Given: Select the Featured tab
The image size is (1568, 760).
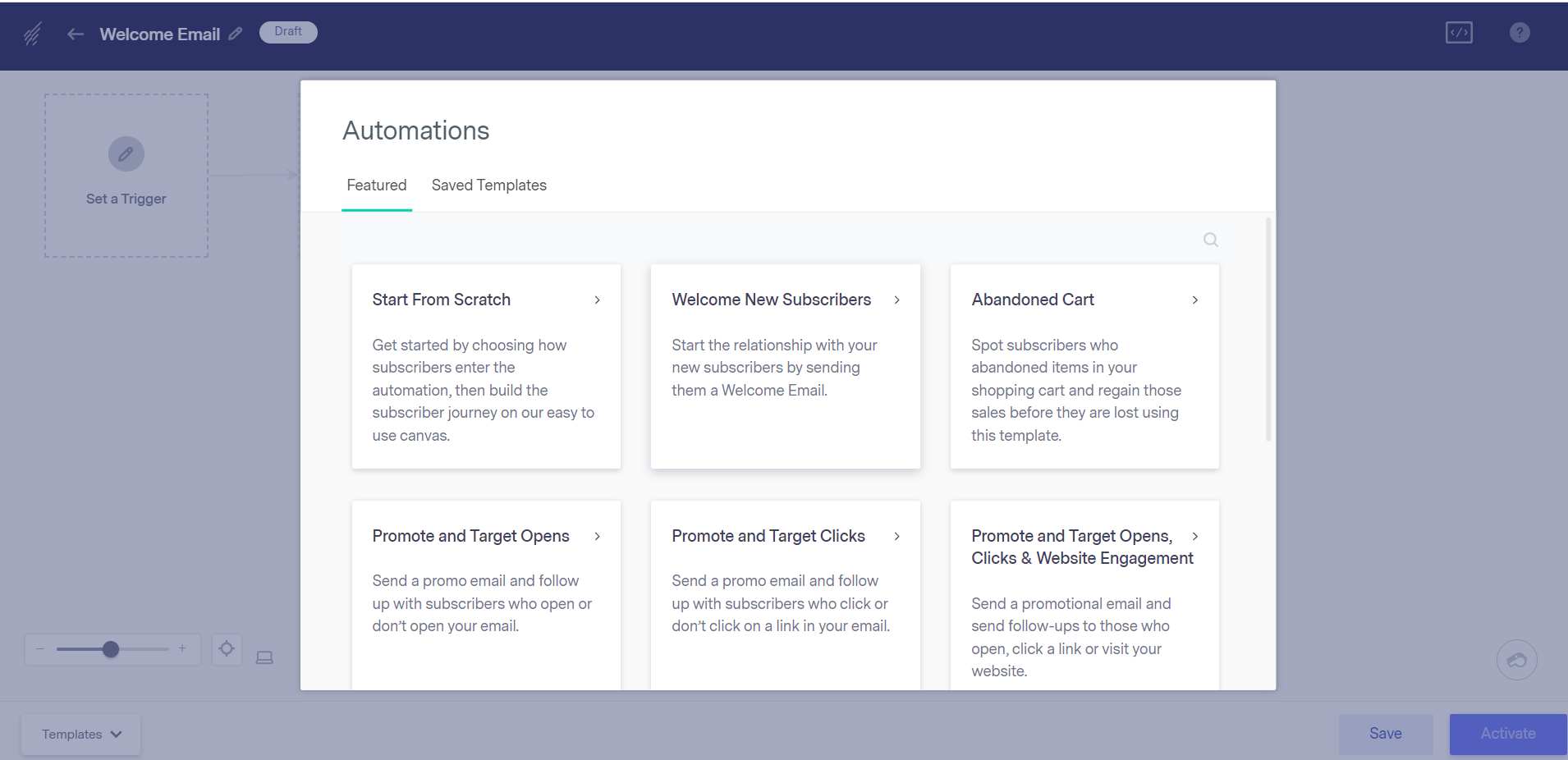Looking at the screenshot, I should pos(377,185).
